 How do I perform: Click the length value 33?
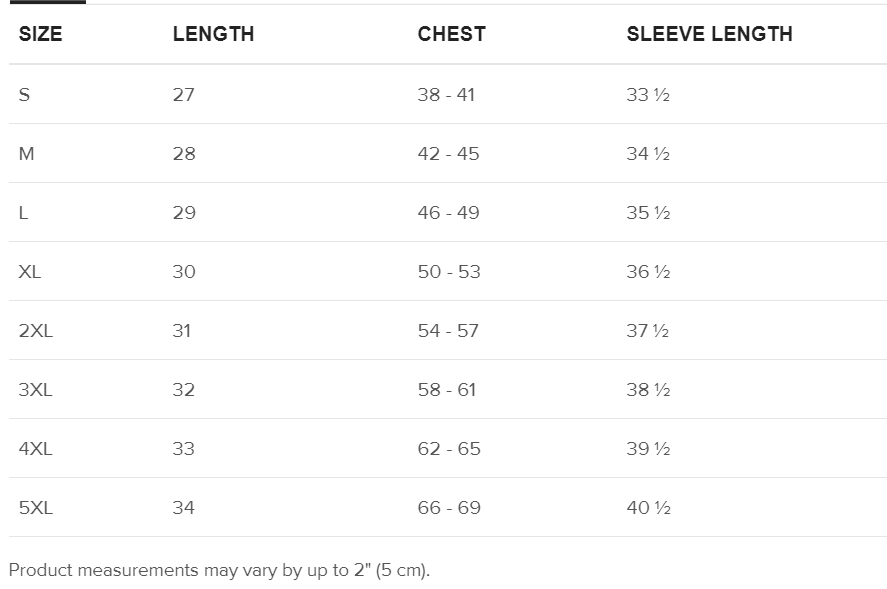click(183, 449)
